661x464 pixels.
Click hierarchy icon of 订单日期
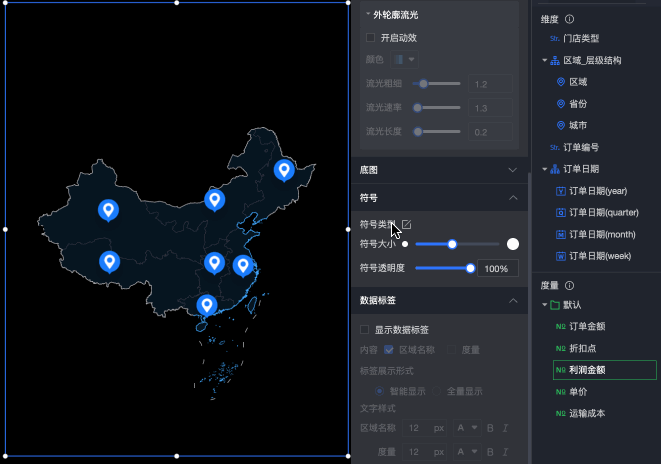555,169
